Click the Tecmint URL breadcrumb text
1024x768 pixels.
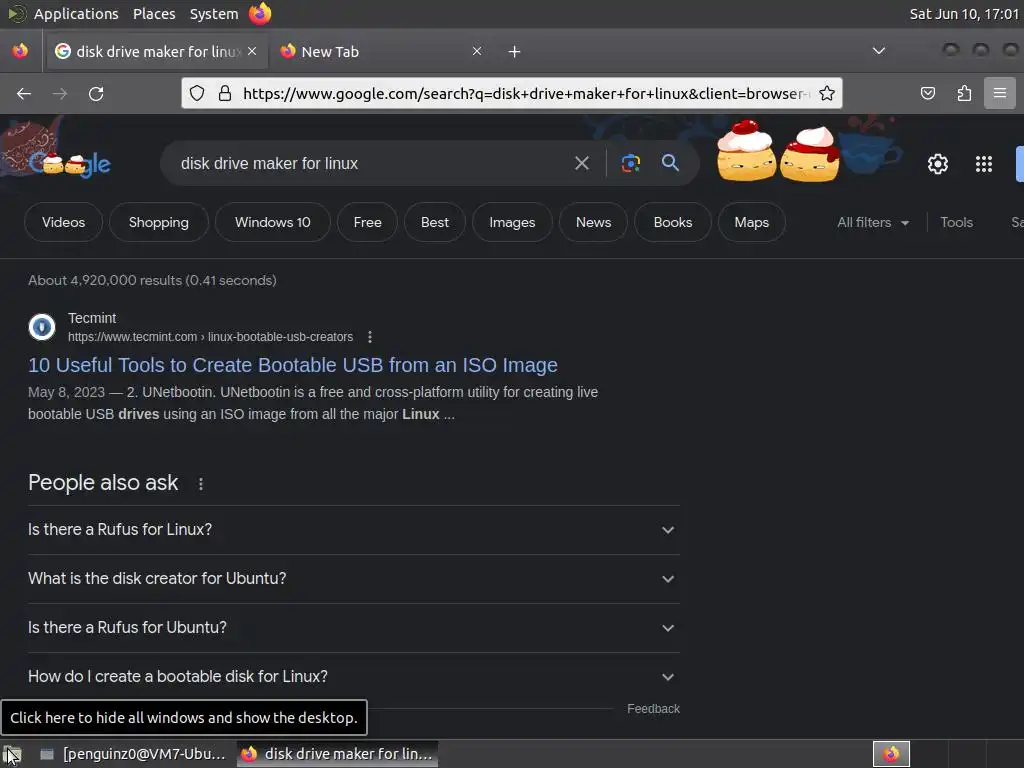(x=210, y=337)
